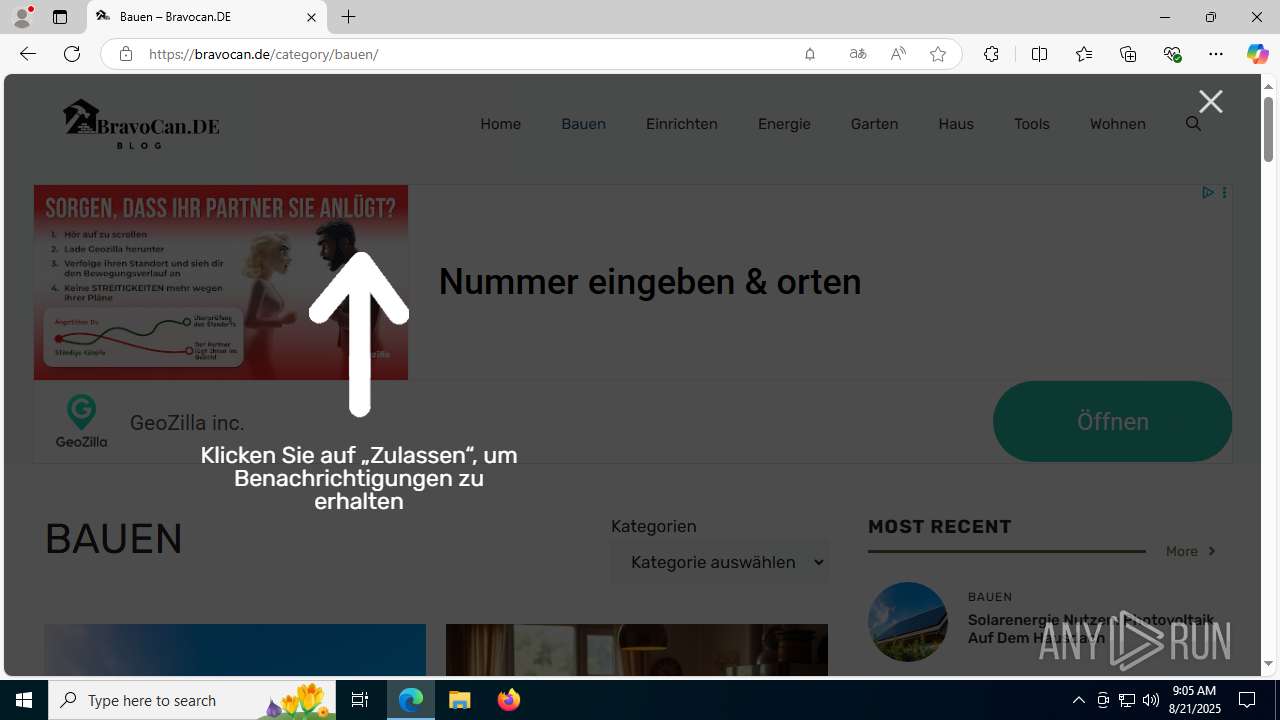
Task: Open the Home menu item
Action: click(500, 124)
